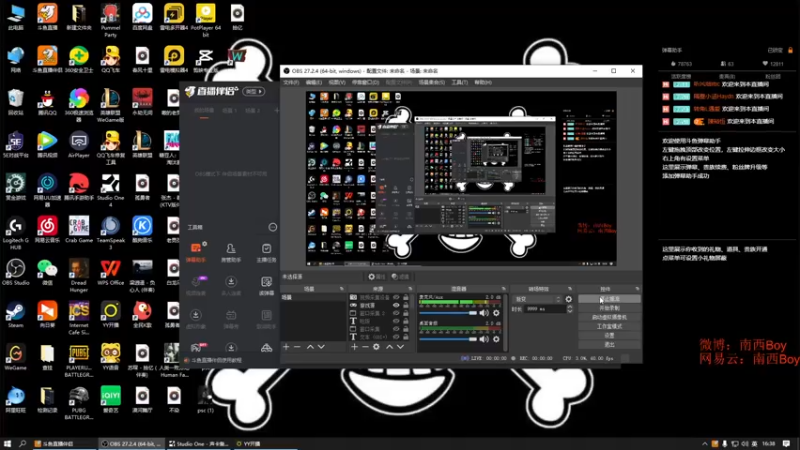Viewport: 800px width, 450px height.
Task: Open the Steam desktop icon
Action: click(15, 315)
